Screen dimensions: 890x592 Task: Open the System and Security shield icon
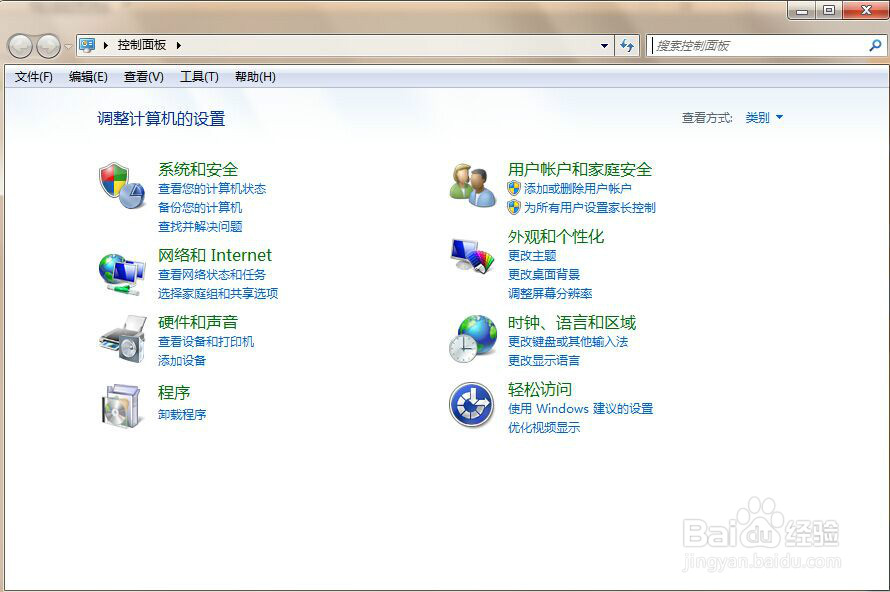pyautogui.click(x=121, y=185)
